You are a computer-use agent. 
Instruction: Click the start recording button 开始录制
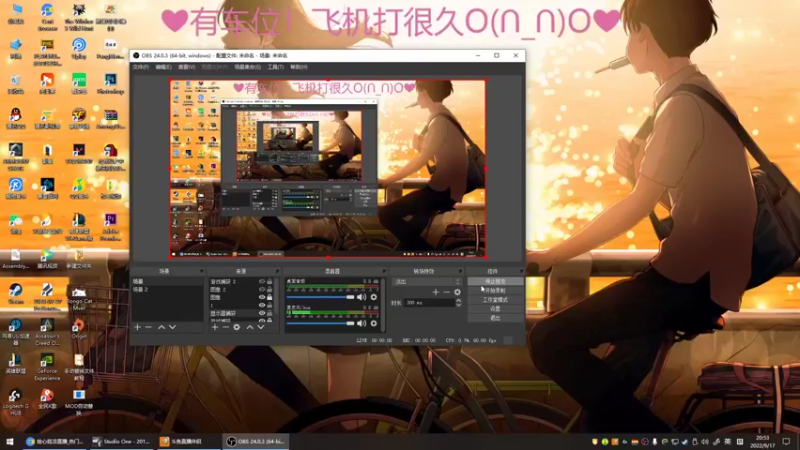[495, 290]
